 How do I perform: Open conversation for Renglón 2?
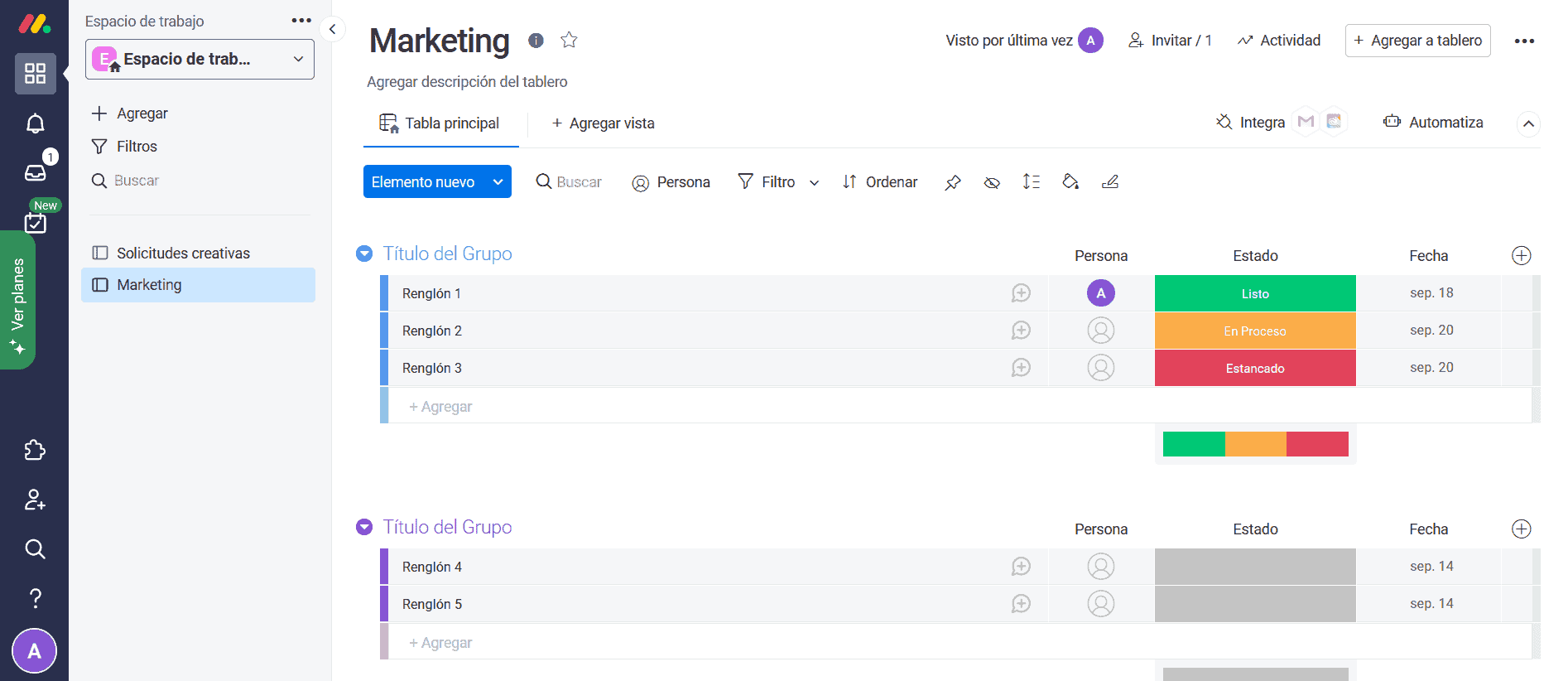coord(1021,331)
